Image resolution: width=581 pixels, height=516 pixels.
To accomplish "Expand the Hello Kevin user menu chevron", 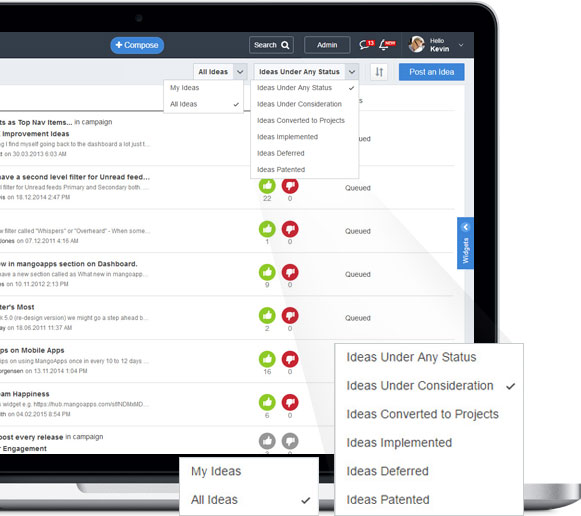I will point(461,45).
